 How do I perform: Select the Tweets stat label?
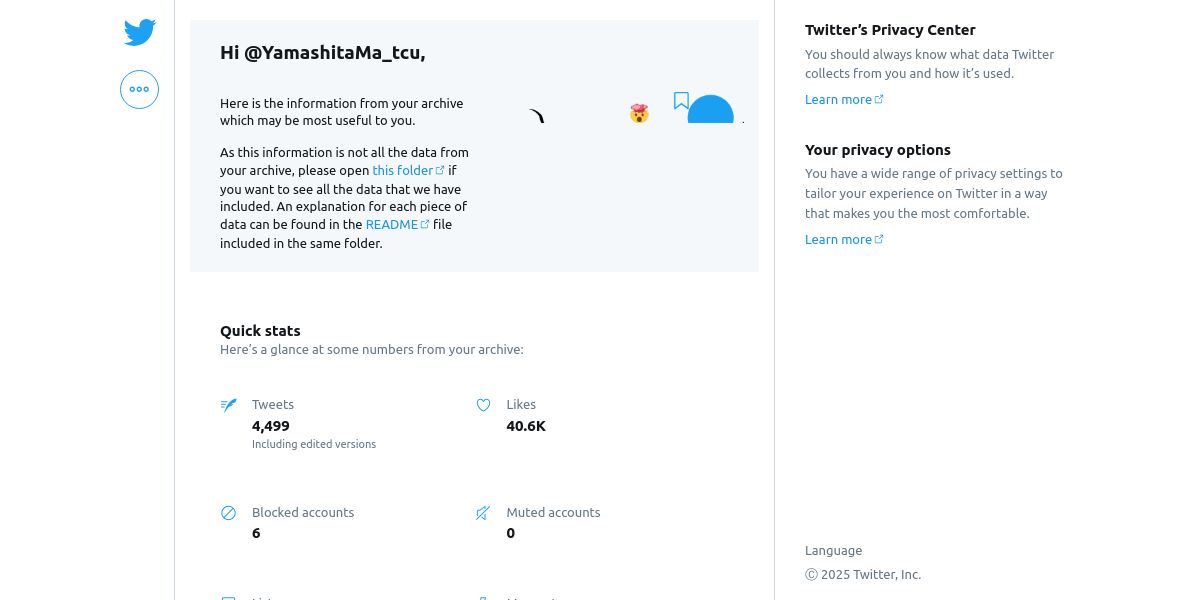(273, 404)
